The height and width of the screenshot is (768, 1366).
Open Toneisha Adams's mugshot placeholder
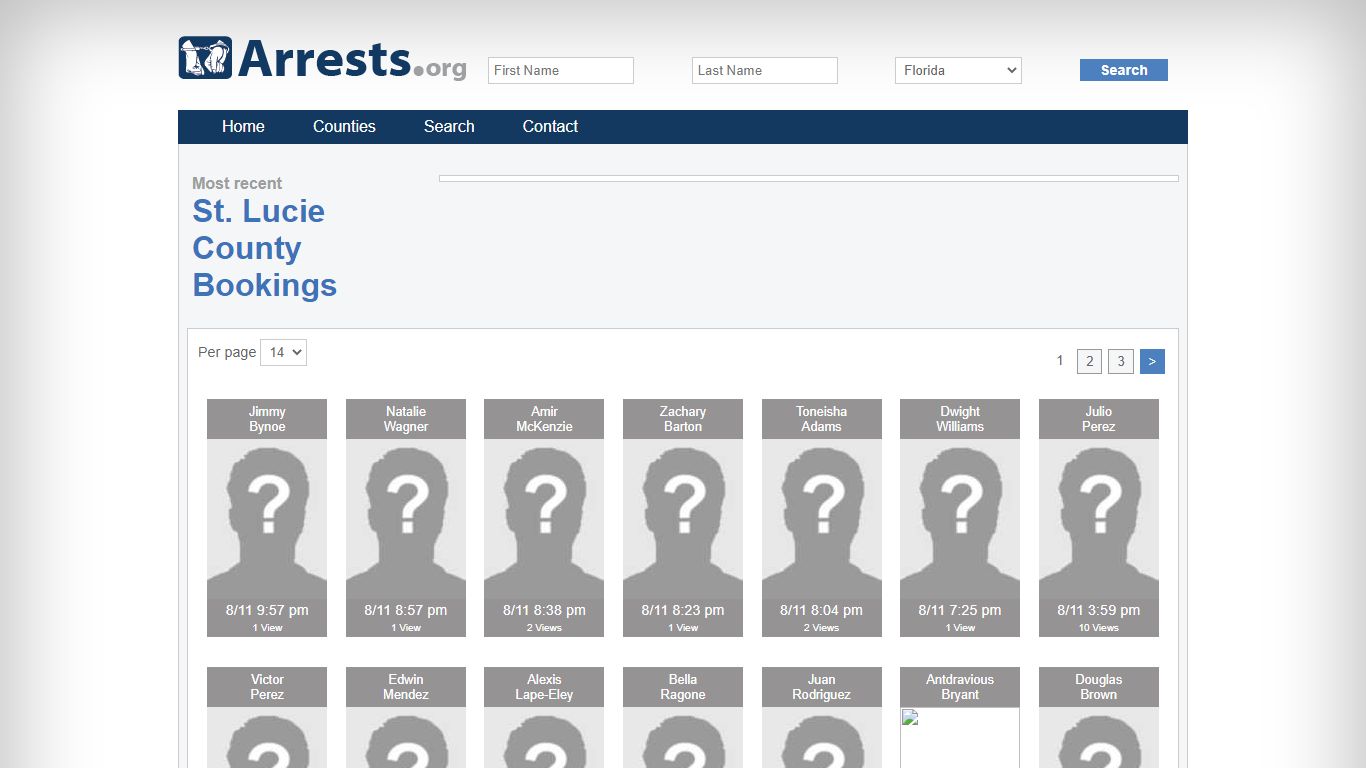(x=822, y=518)
